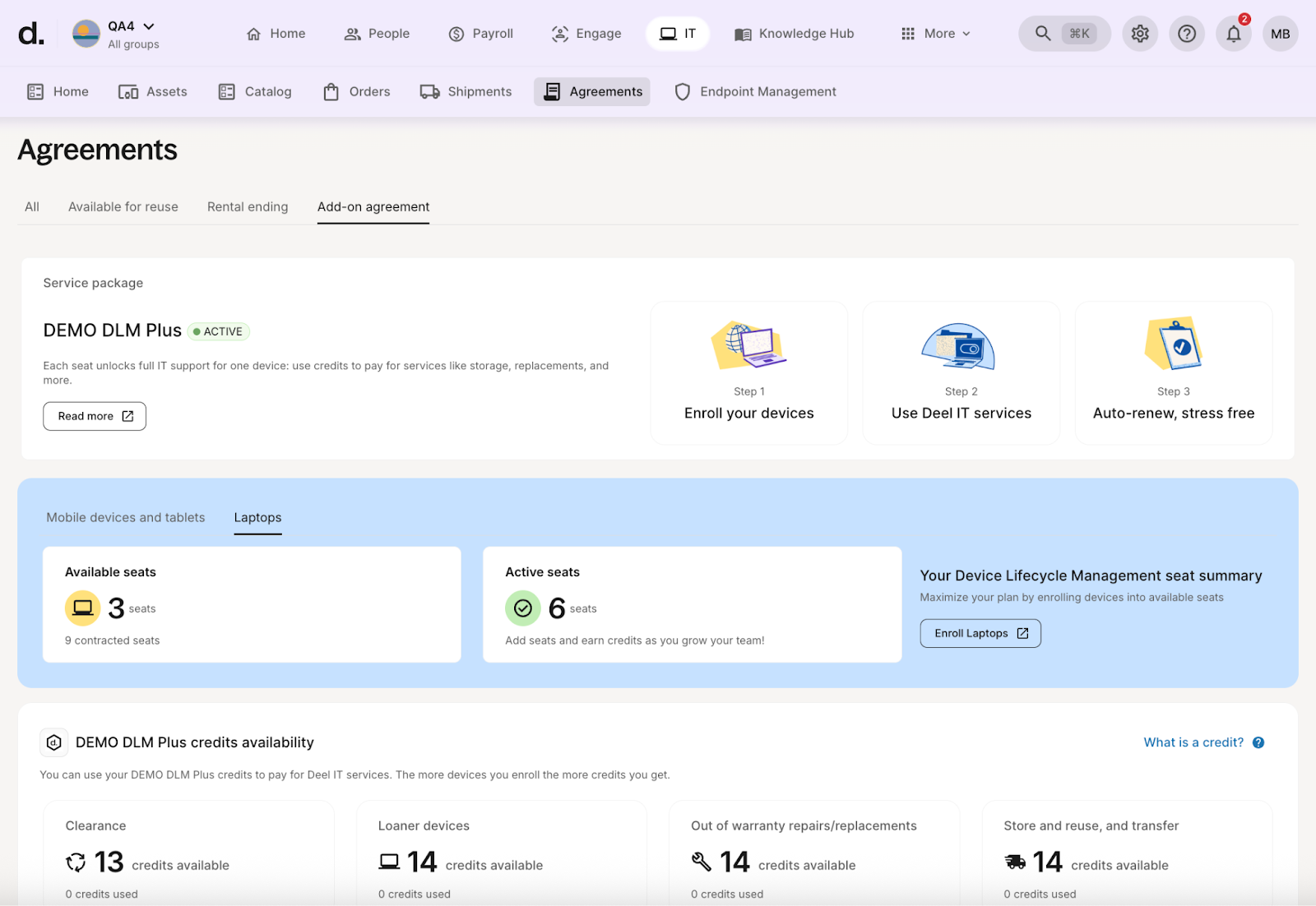Image resolution: width=1316 pixels, height=906 pixels.
Task: Click the Read more button
Action: tap(95, 416)
